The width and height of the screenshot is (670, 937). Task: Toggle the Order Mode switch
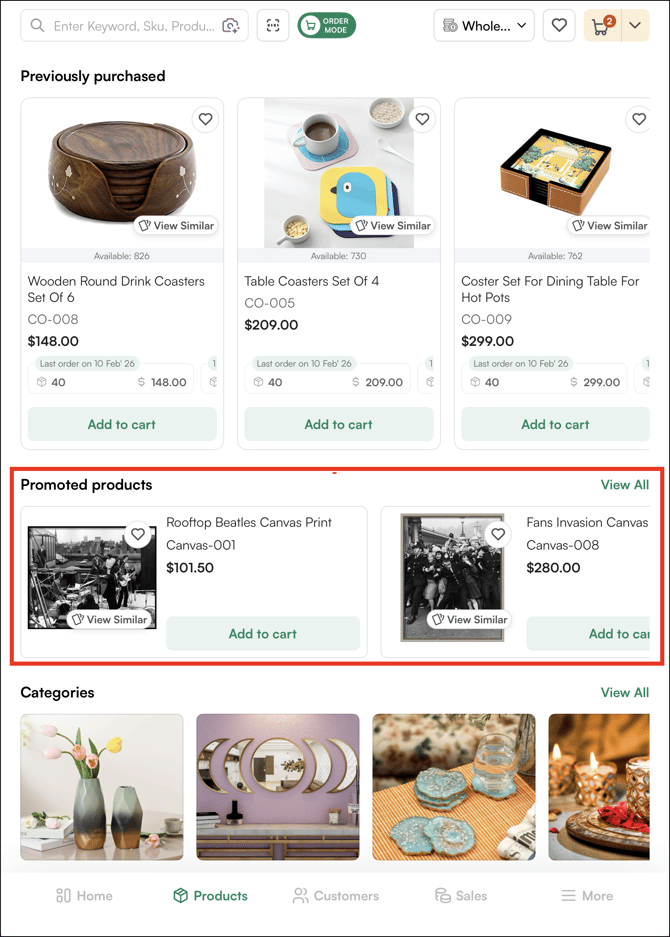326,26
